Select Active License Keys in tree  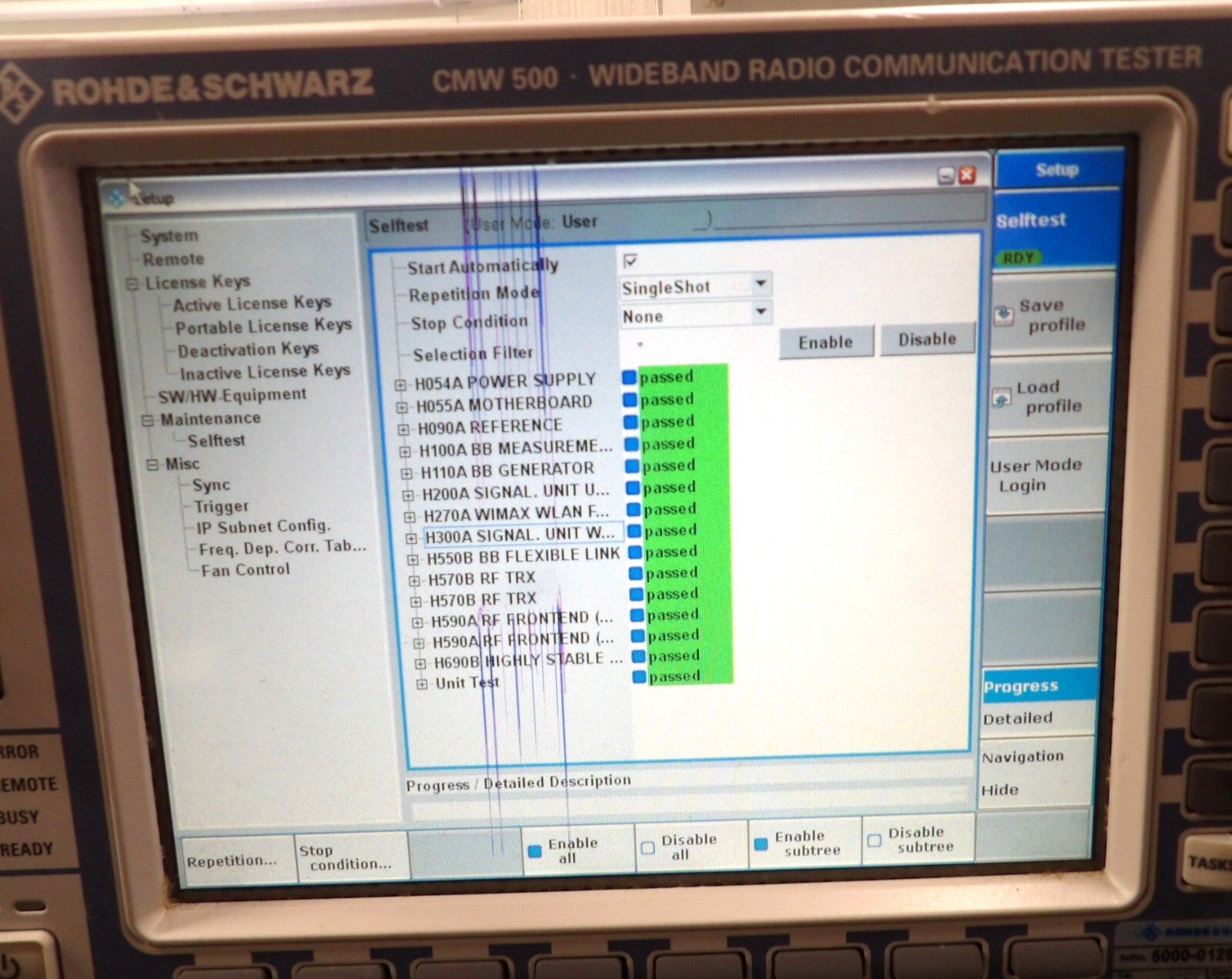point(252,304)
